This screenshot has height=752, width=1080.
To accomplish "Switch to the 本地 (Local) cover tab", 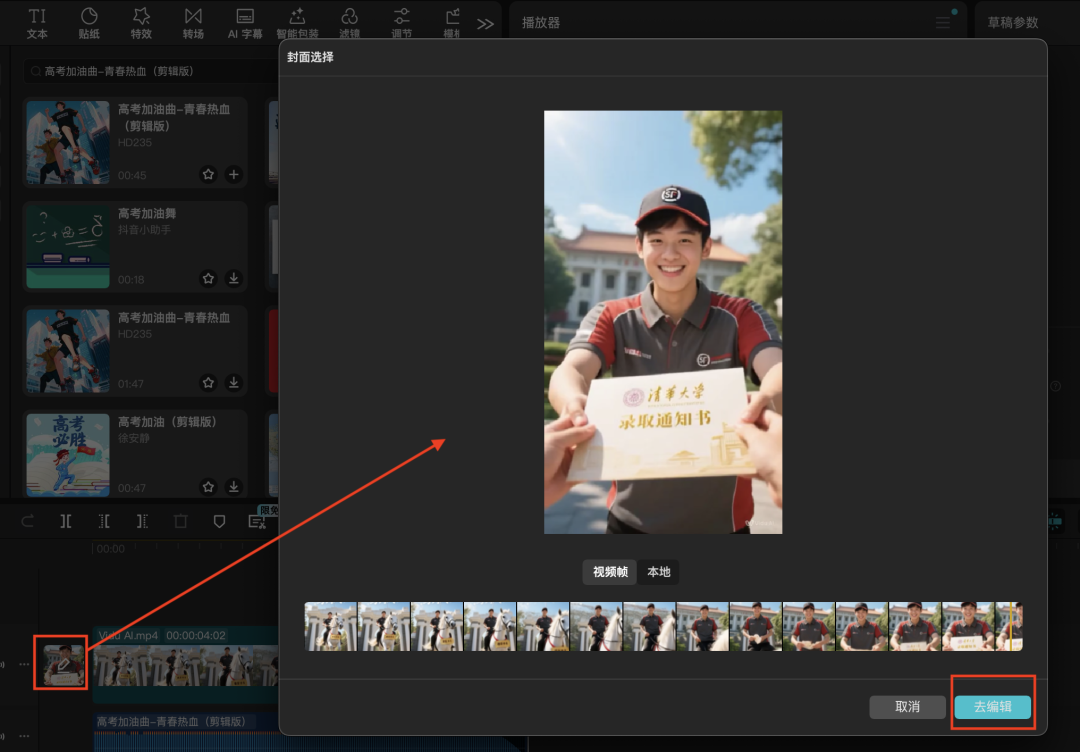I will point(659,572).
